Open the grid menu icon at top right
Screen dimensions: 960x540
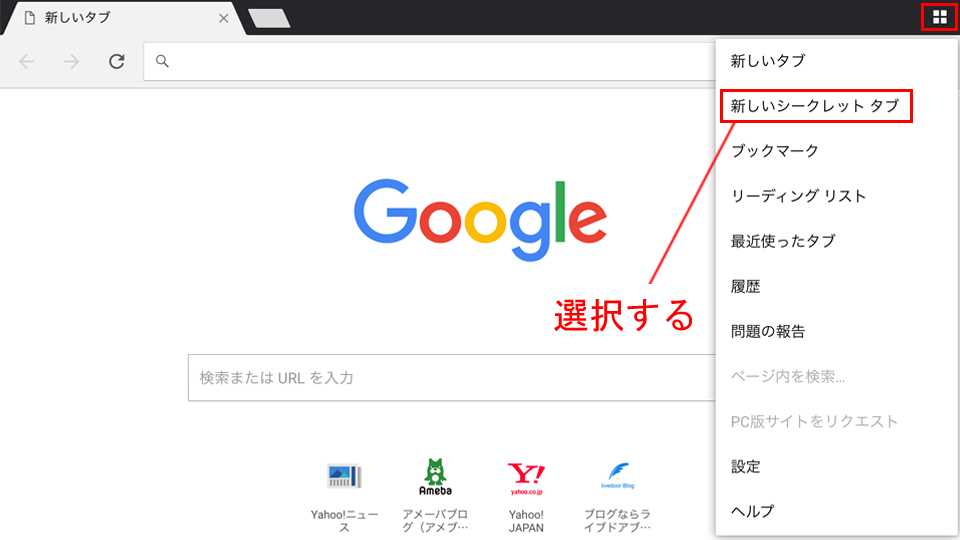939,17
